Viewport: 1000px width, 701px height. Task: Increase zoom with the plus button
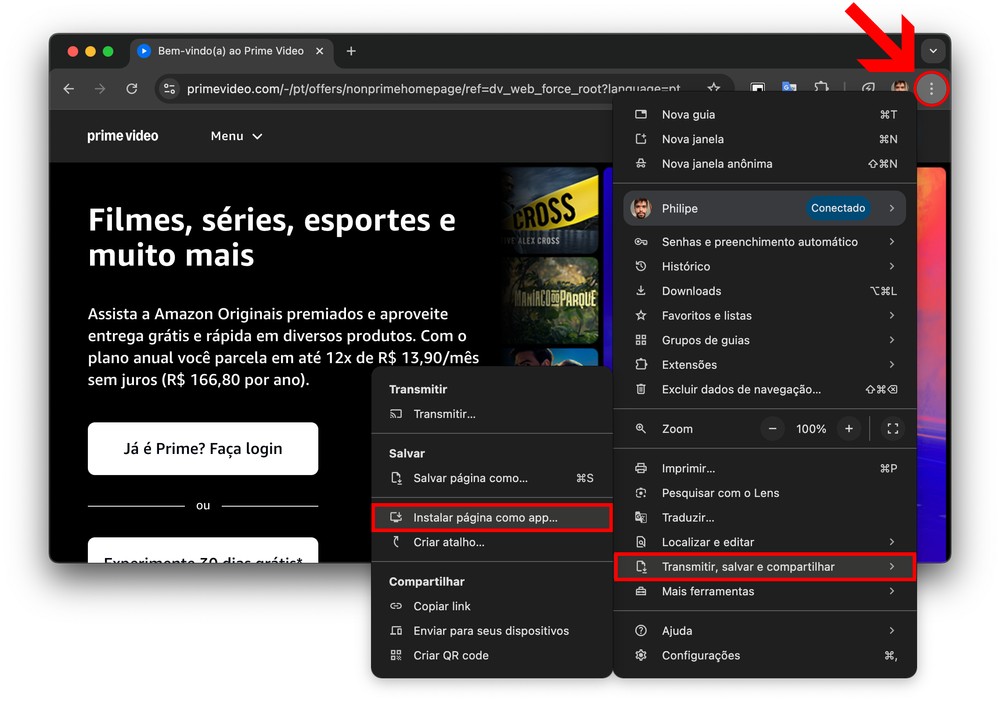[x=849, y=429]
